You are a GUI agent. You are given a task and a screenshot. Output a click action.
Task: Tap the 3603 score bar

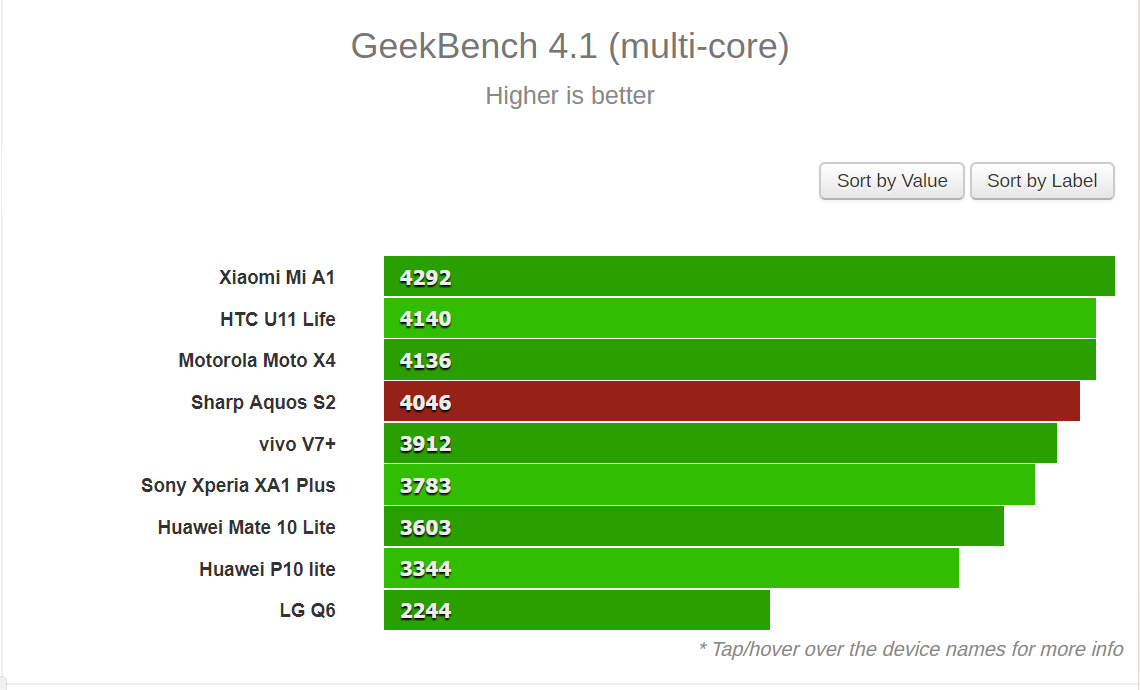coord(693,527)
